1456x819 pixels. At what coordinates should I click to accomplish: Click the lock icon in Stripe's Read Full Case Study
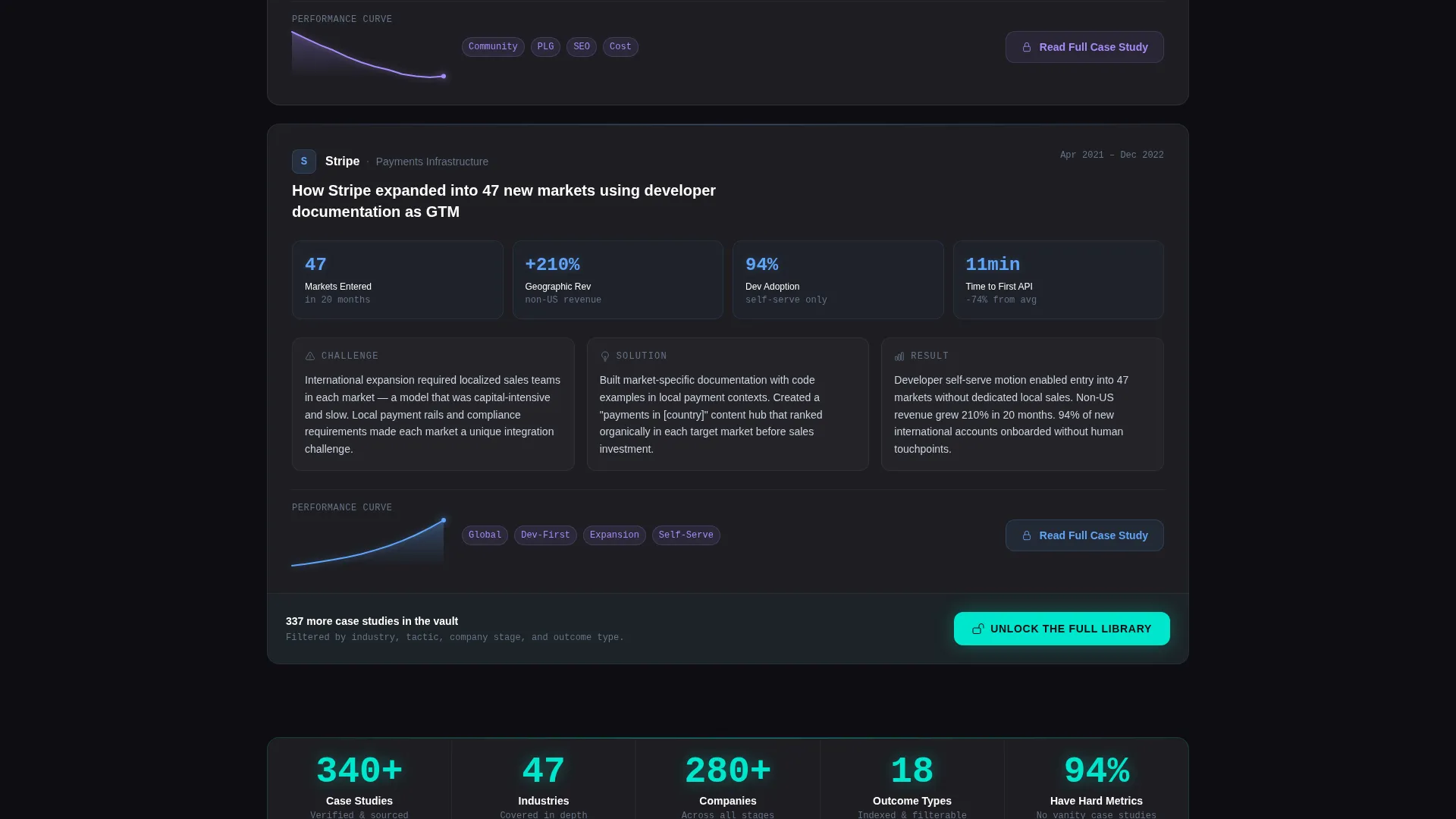click(x=1027, y=535)
